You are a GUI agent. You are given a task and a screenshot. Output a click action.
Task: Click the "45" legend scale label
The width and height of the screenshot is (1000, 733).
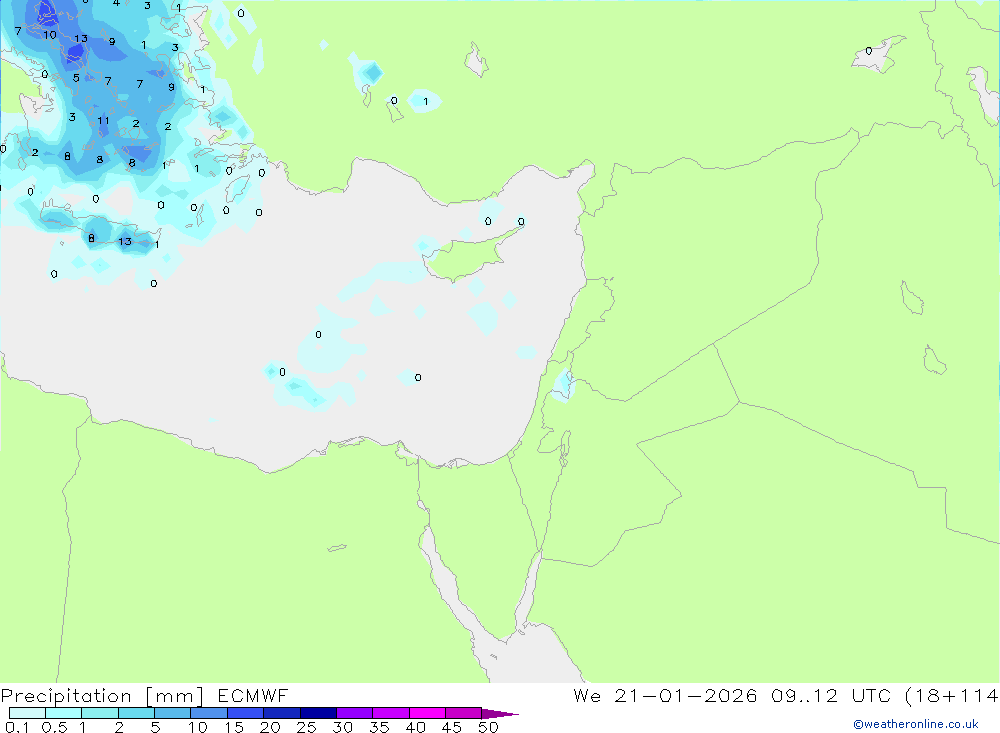pos(452,727)
